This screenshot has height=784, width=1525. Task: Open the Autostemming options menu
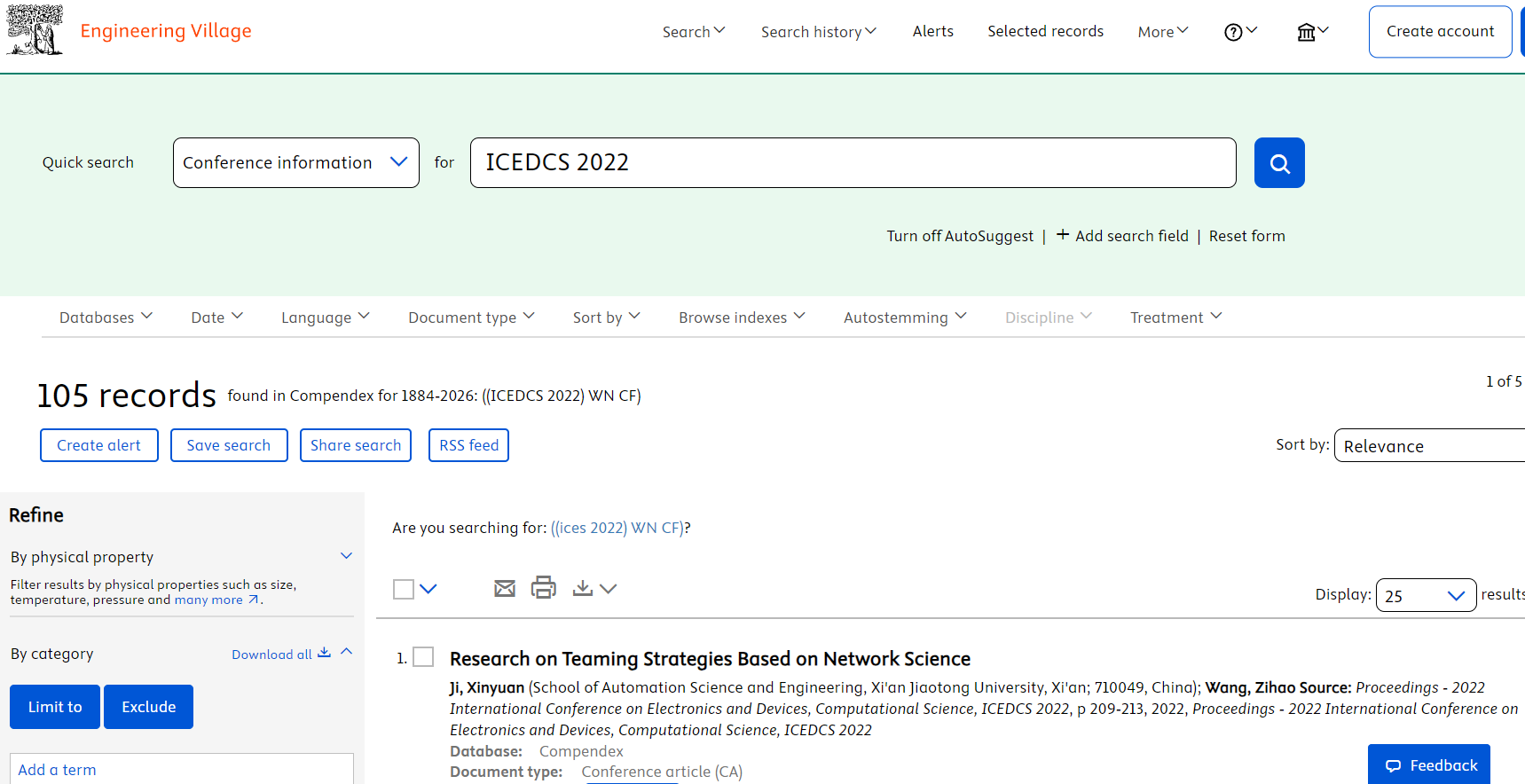[x=905, y=318]
